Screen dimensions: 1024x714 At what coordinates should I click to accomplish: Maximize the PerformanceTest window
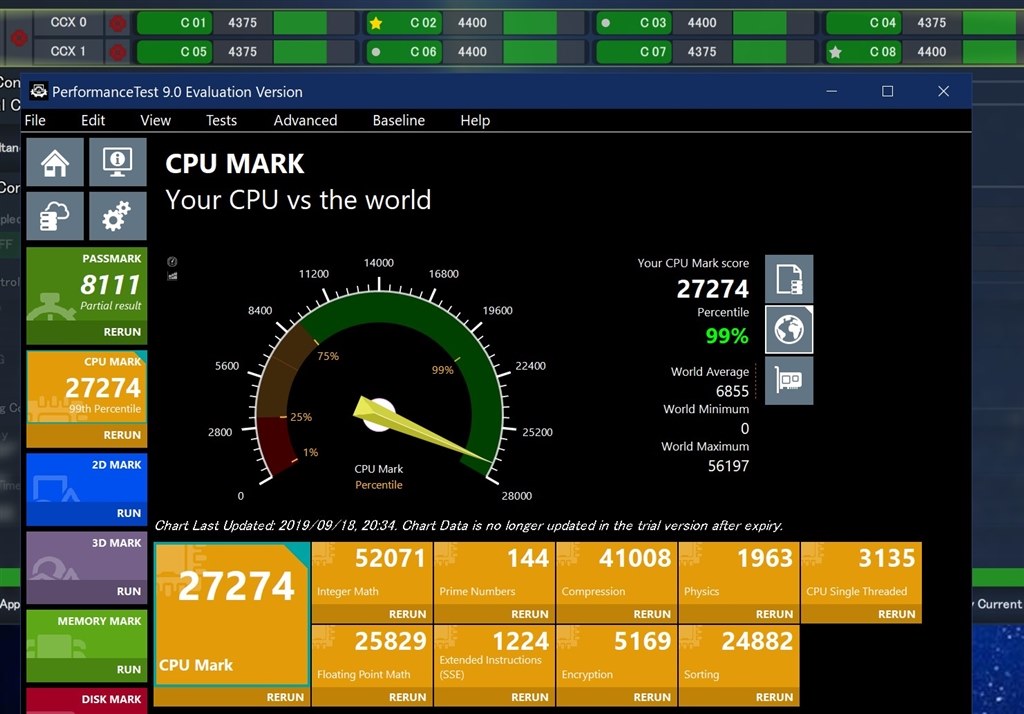click(888, 91)
